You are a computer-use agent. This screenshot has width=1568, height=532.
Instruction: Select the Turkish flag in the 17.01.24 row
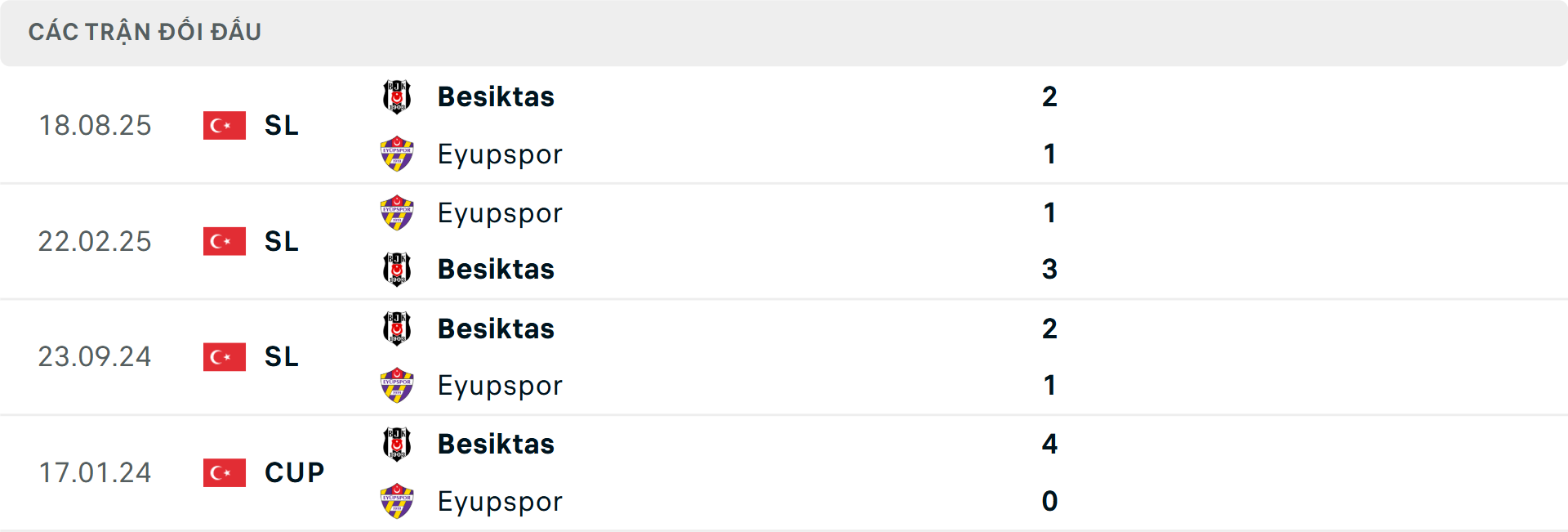[x=225, y=472]
